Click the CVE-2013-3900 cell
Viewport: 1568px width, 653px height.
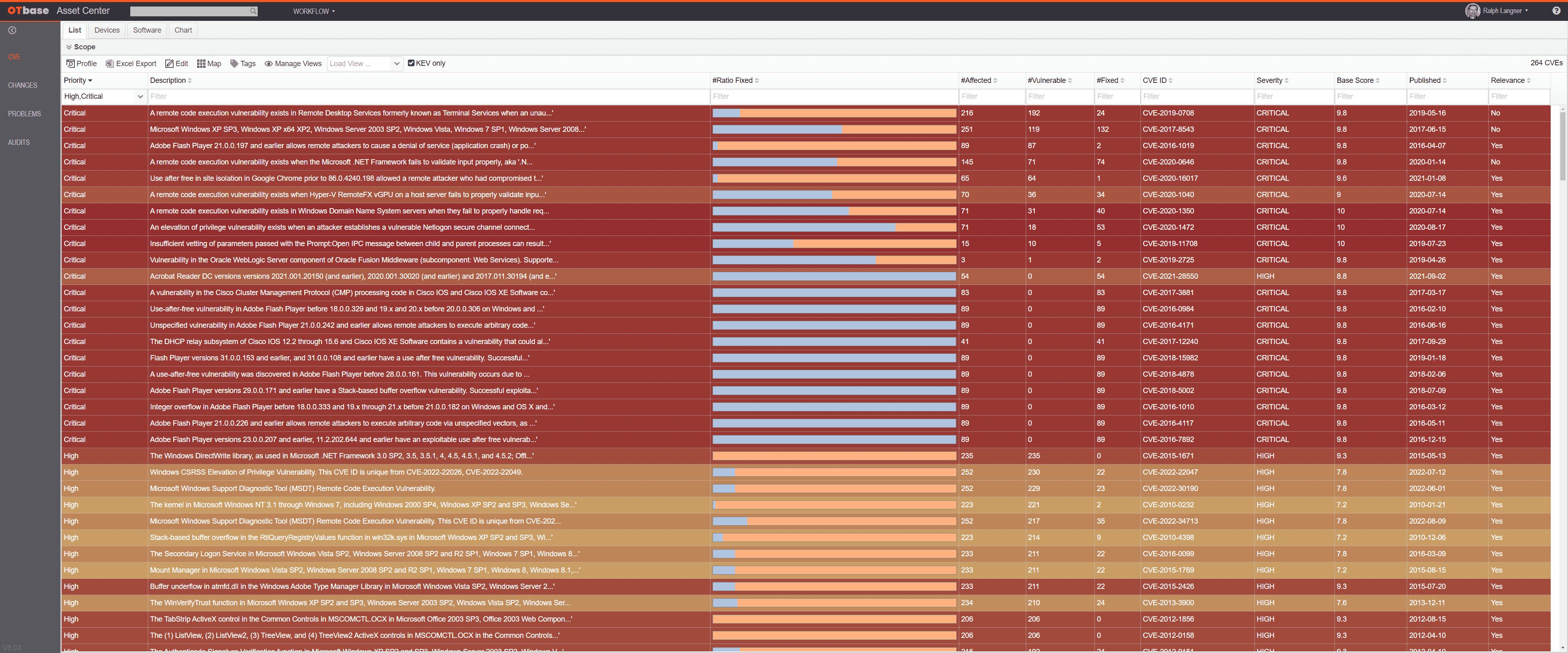1197,603
